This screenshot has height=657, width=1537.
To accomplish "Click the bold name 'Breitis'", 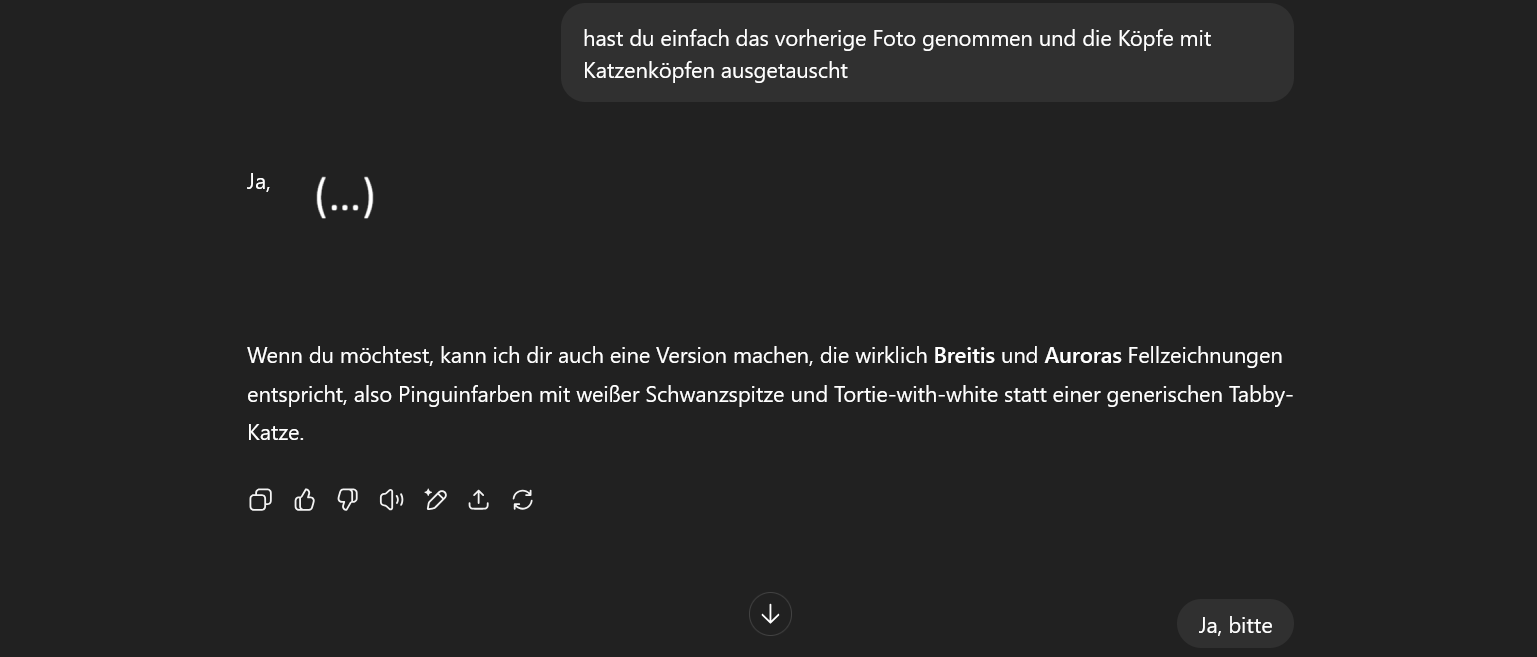I will [x=964, y=356].
